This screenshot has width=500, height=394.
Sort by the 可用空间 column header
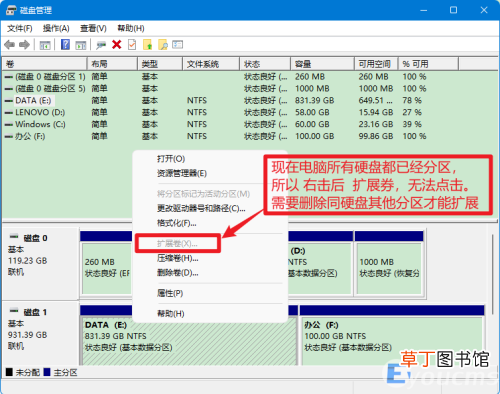pos(376,64)
